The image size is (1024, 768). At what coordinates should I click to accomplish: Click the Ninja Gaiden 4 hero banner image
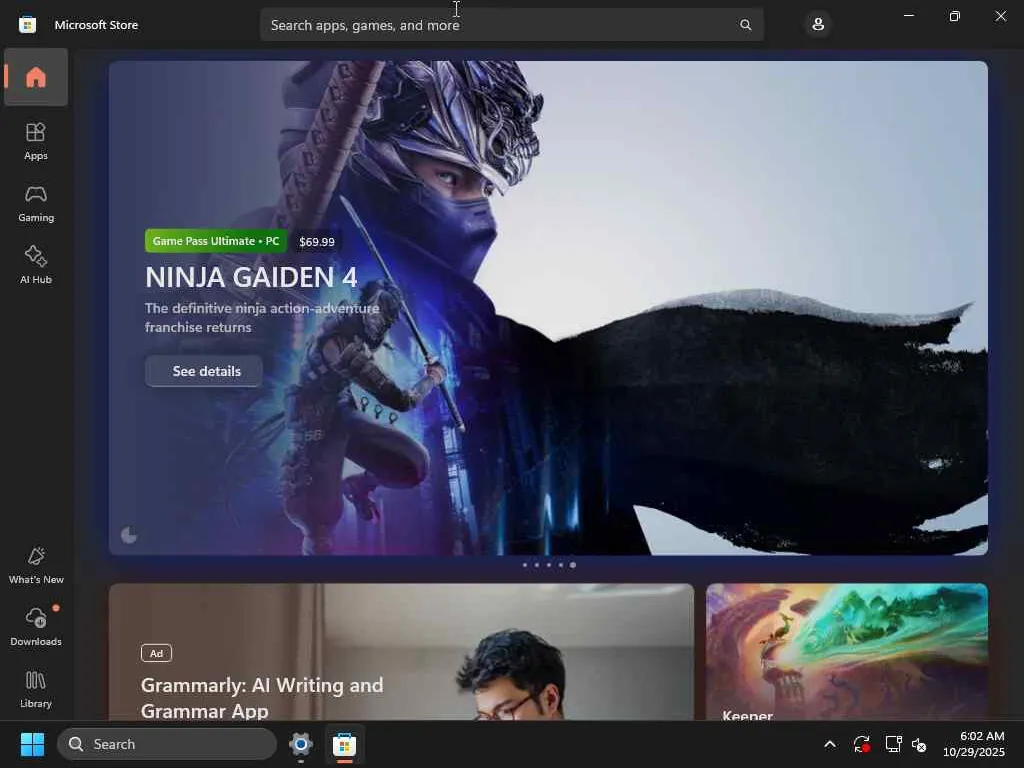548,308
